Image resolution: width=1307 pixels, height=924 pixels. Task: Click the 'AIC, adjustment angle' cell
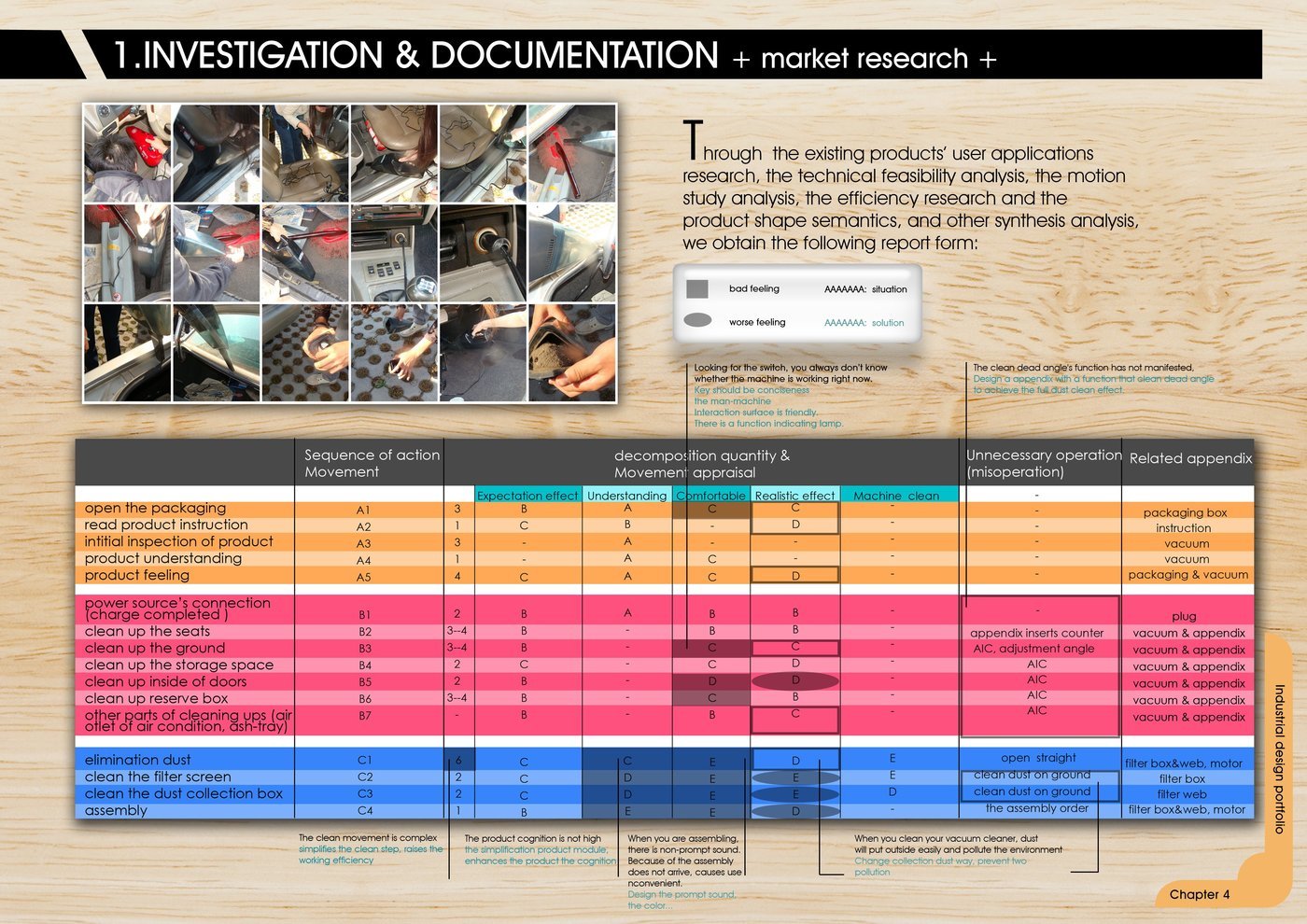coord(1033,648)
